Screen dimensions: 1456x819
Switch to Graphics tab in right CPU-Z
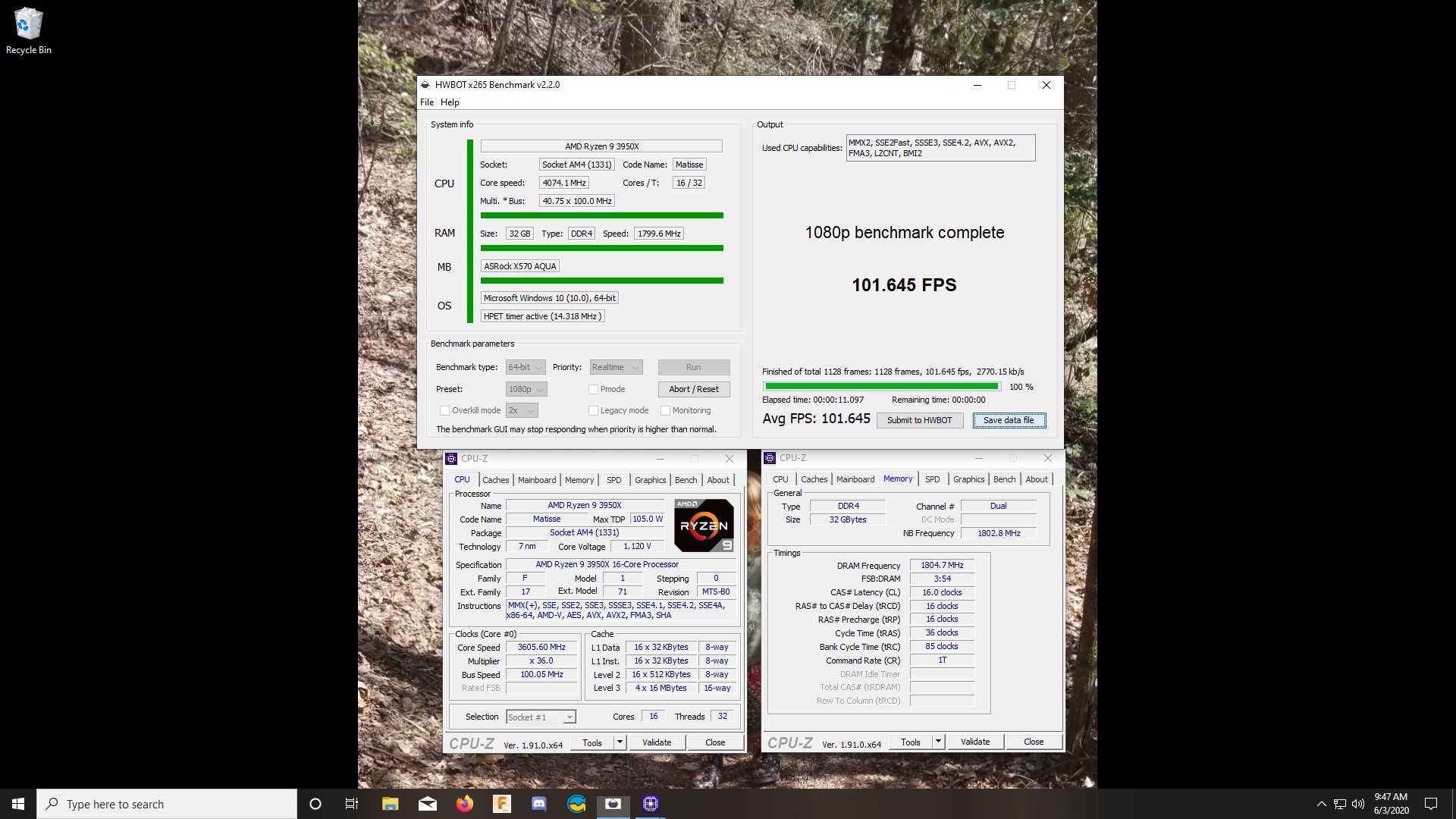click(x=969, y=479)
